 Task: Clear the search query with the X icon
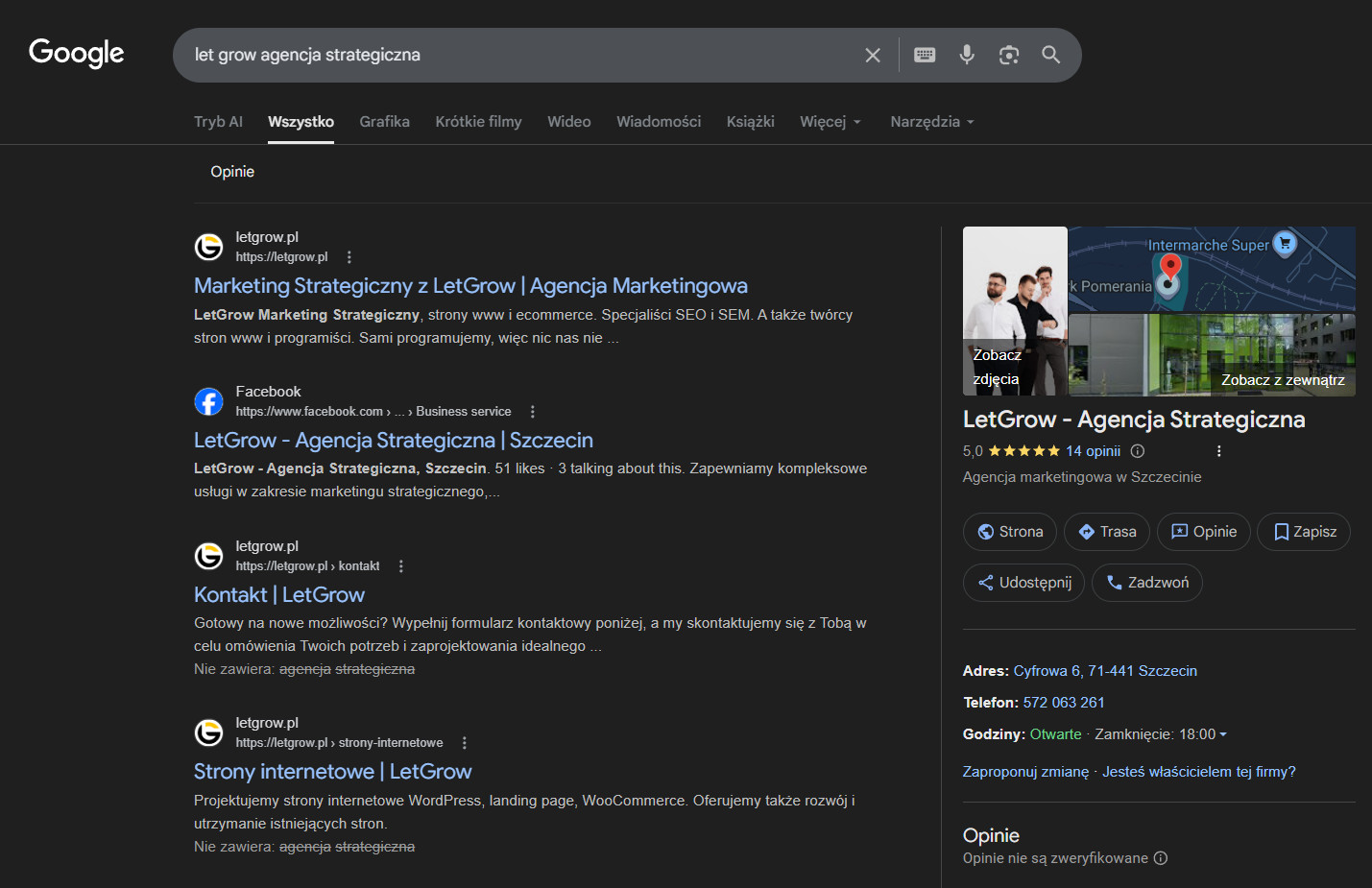pyautogui.click(x=872, y=55)
